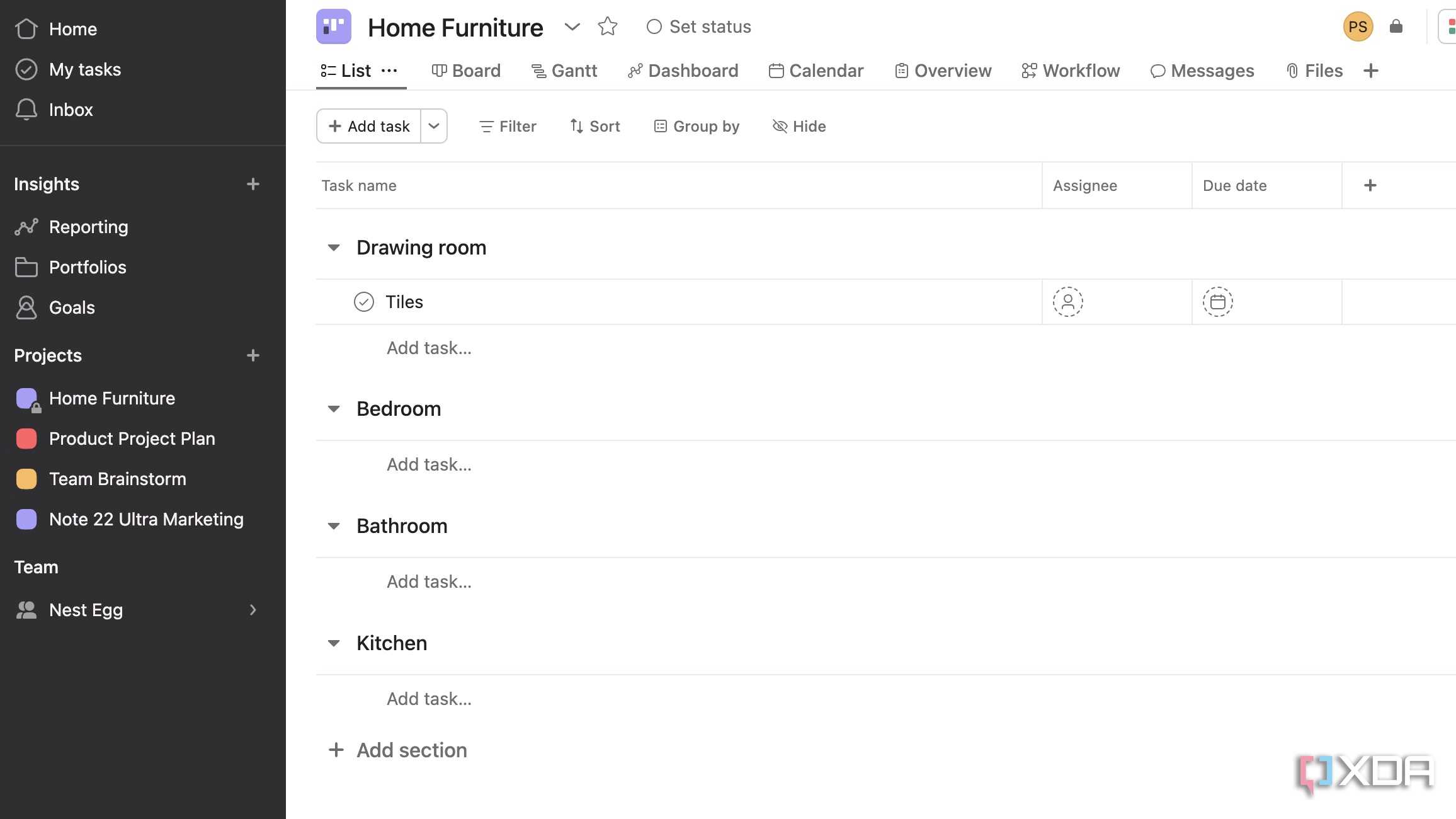Collapse the Bathroom section

pos(334,526)
